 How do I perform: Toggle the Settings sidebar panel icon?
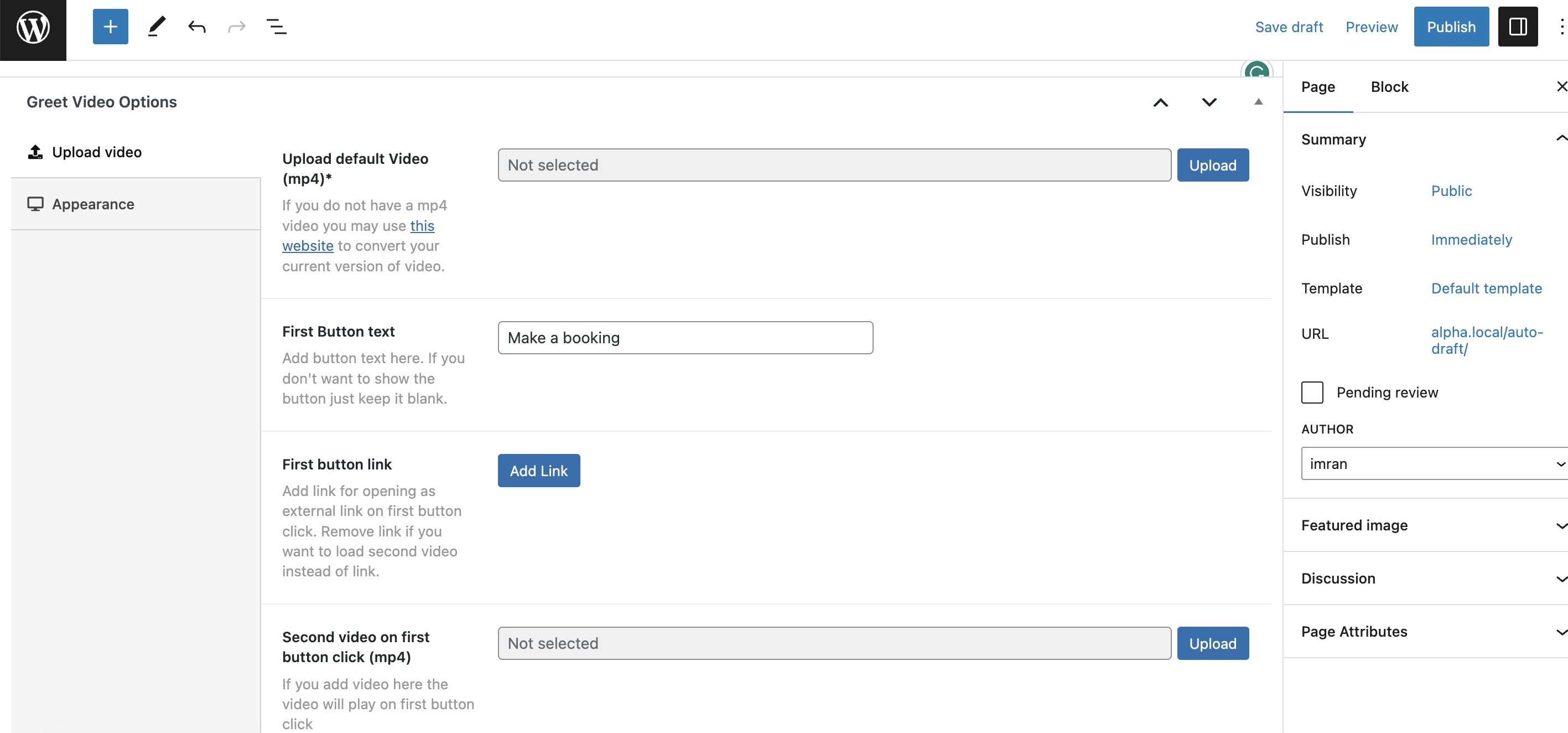(x=1518, y=27)
